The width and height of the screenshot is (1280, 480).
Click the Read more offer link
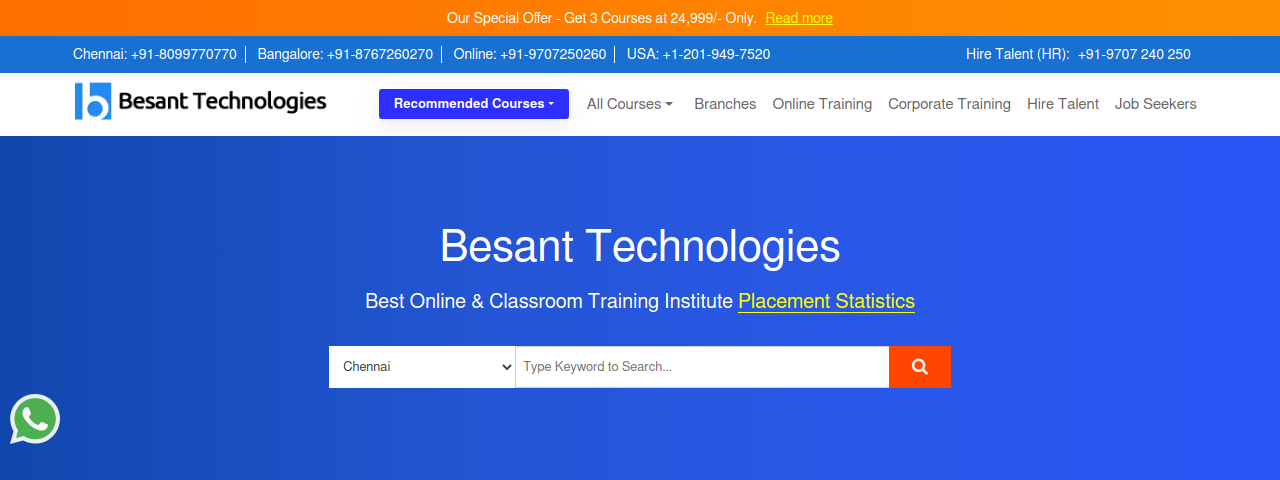[799, 18]
